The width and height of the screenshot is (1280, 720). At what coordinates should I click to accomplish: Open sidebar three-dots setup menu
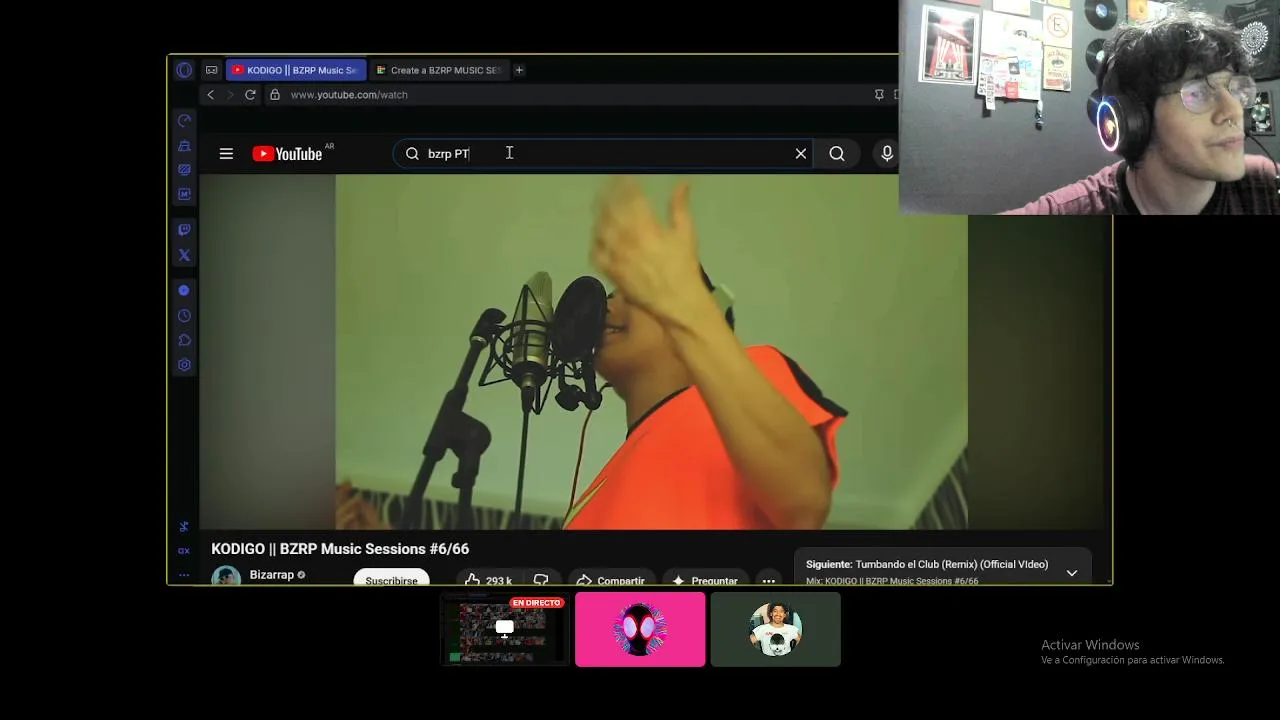pos(184,575)
